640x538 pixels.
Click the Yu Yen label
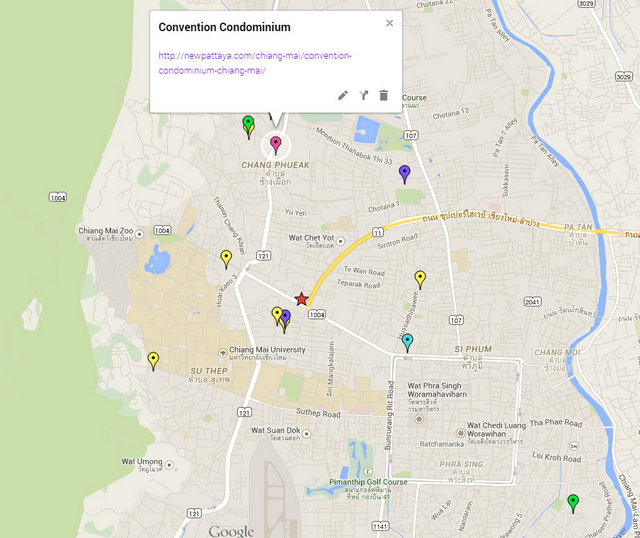296,212
